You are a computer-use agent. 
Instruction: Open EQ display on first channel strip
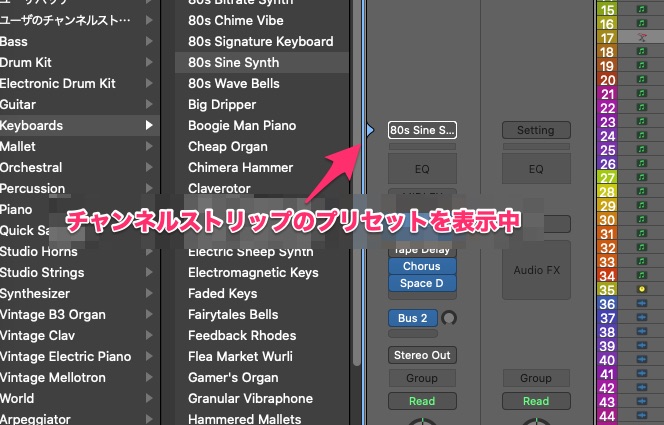coord(422,168)
